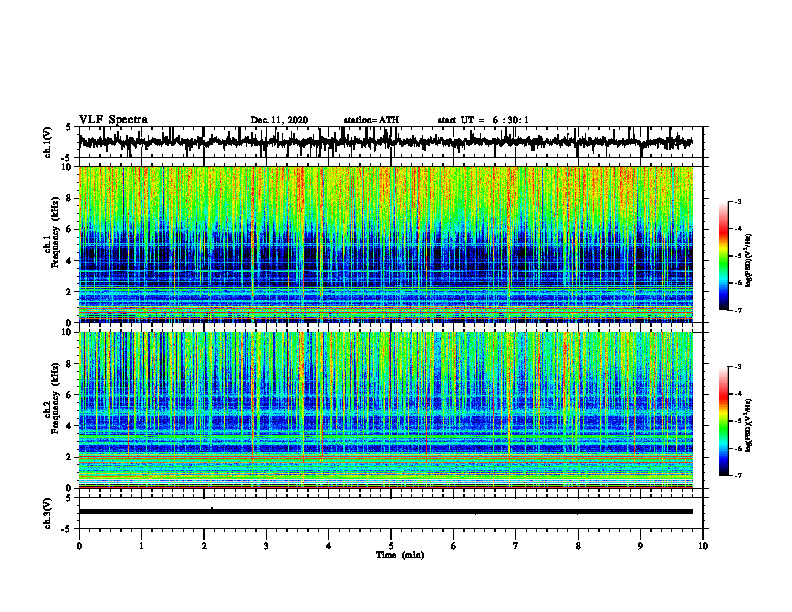Click the ch.3 flat black signal band

385,512
